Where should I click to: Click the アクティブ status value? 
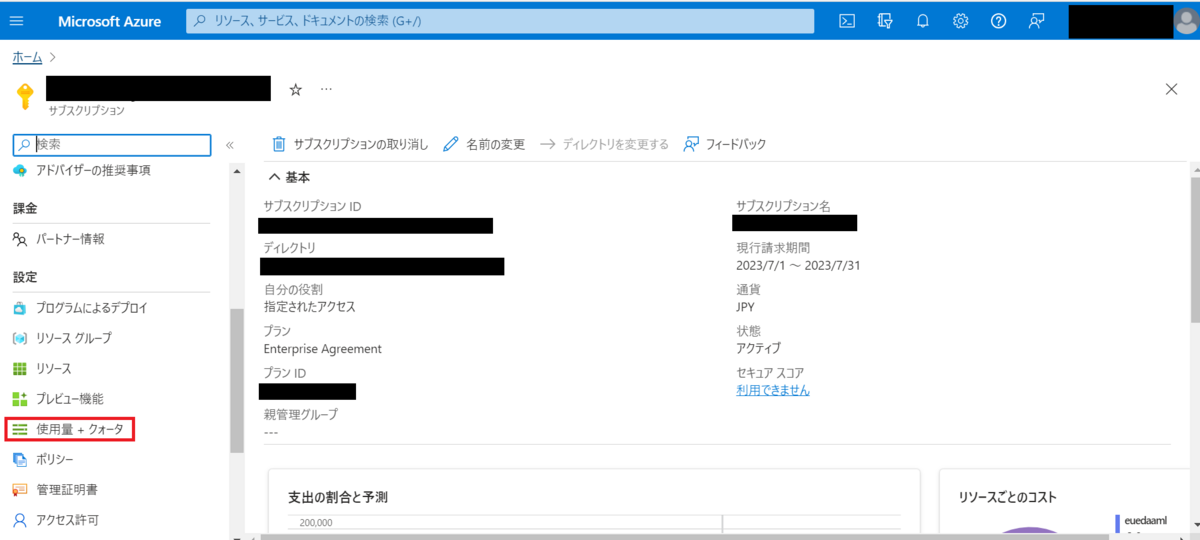tap(758, 348)
